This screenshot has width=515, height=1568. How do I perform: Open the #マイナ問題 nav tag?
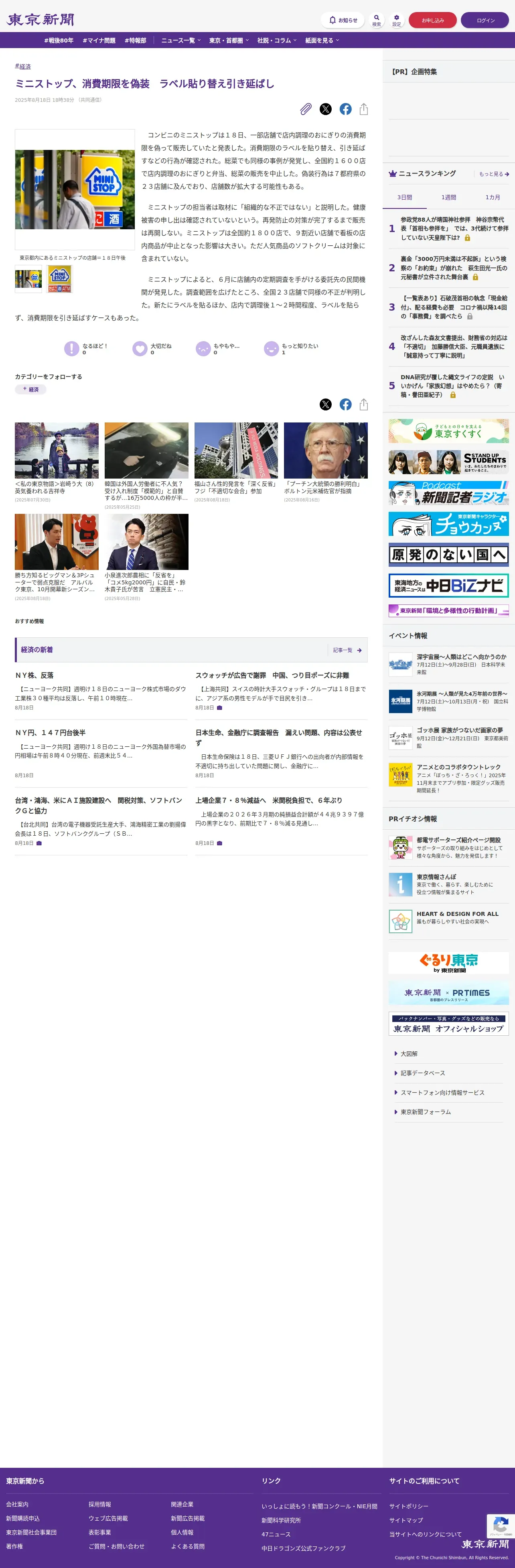pos(99,41)
